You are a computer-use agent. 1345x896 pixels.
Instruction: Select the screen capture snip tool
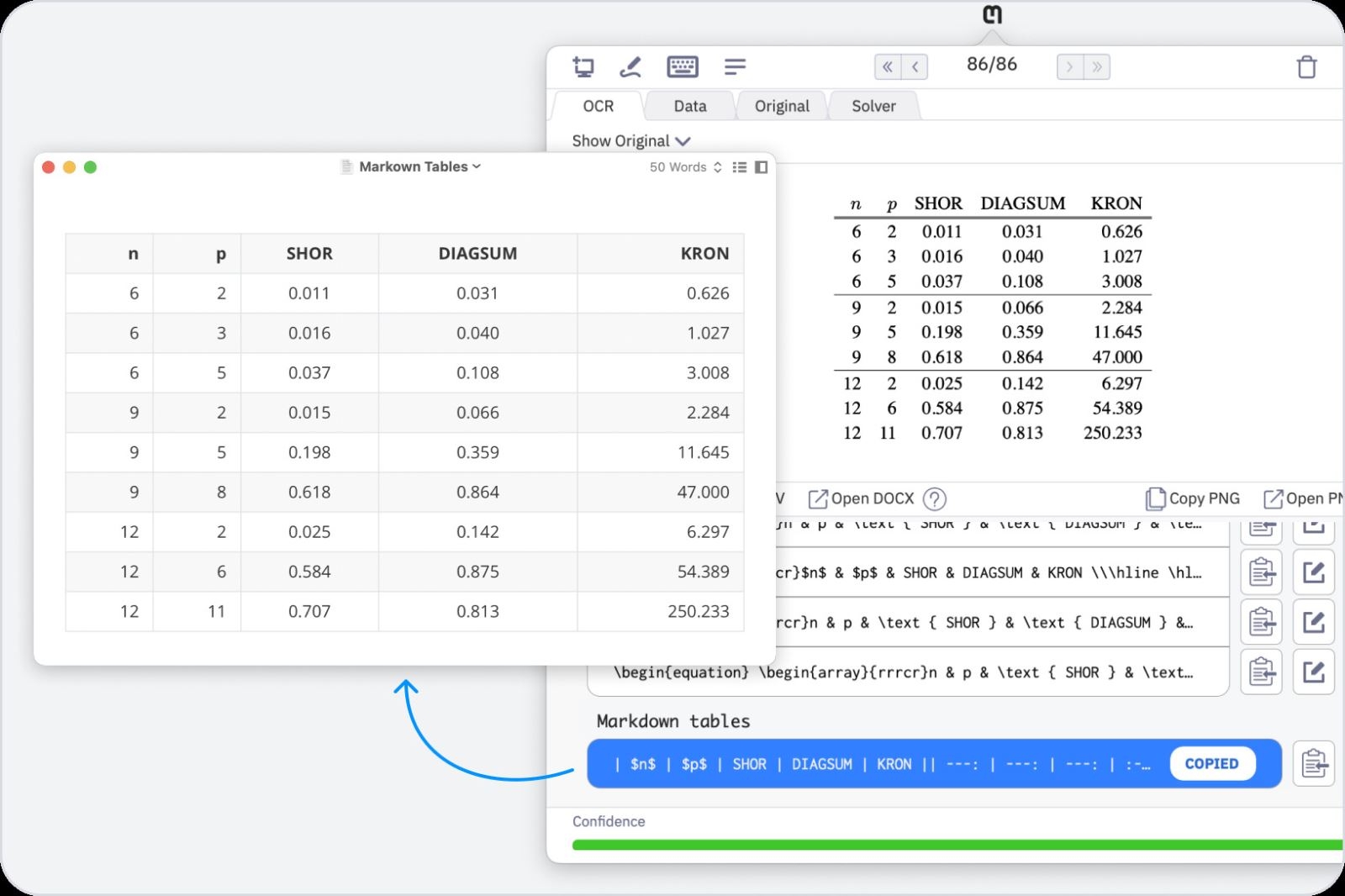click(584, 66)
